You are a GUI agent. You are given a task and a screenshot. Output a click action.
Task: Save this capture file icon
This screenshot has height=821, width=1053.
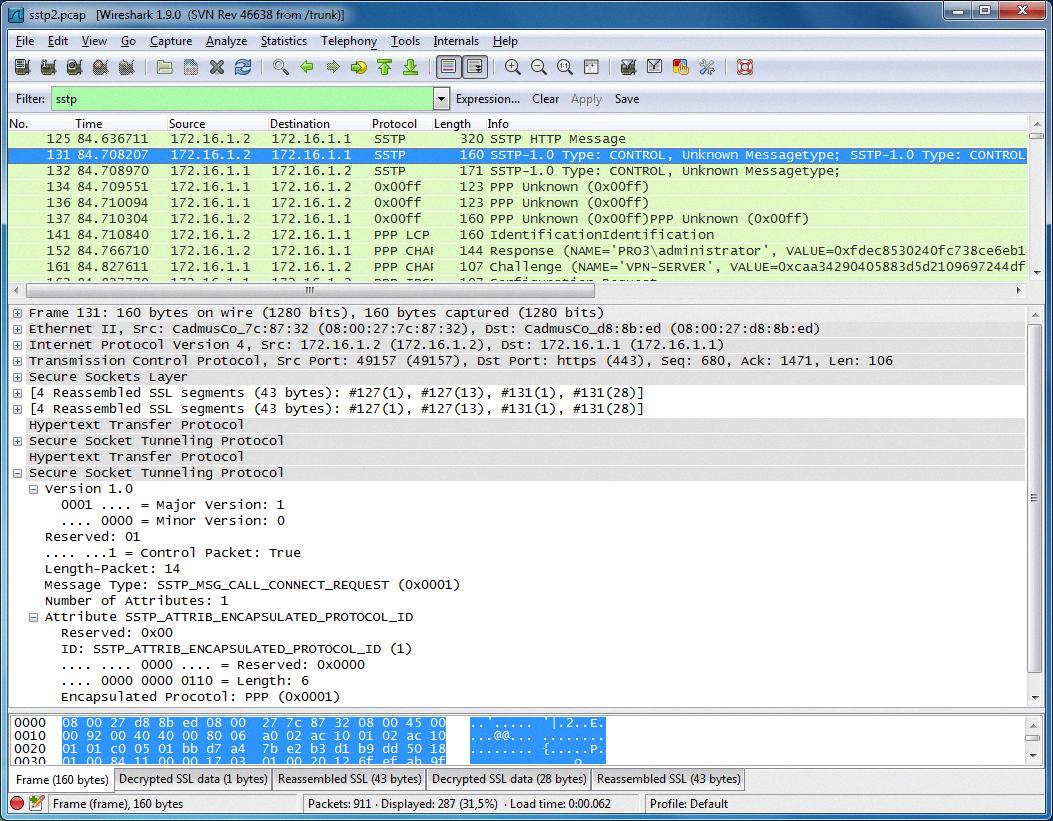click(x=191, y=67)
